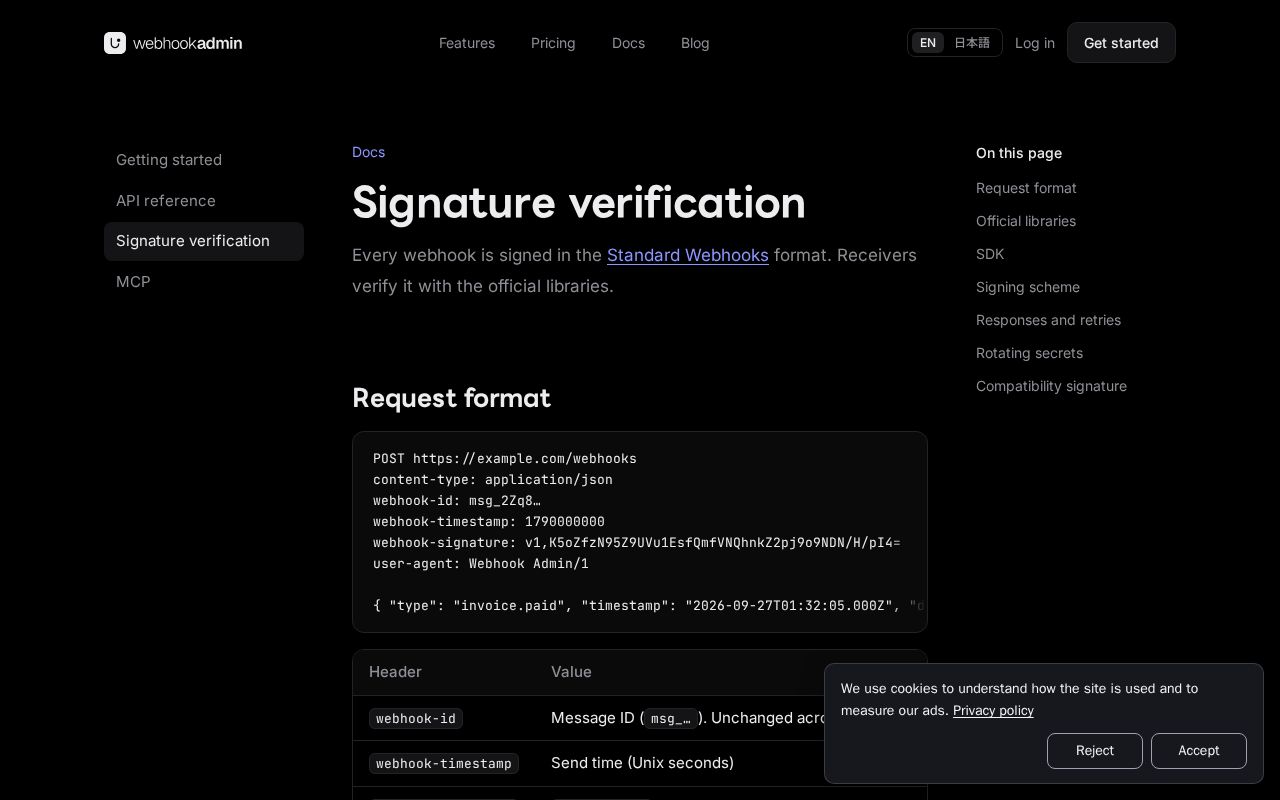Click the webhookadmin brand wordmark

188,43
